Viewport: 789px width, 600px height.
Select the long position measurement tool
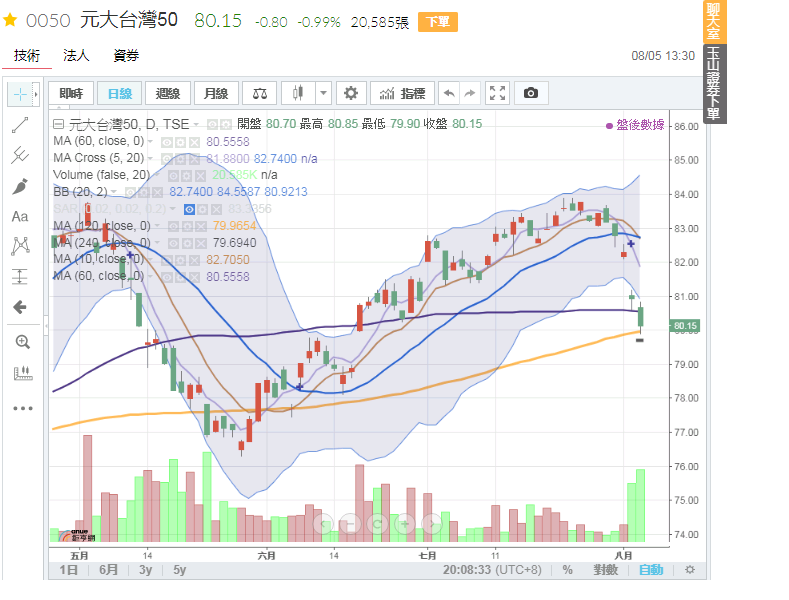coord(20,276)
